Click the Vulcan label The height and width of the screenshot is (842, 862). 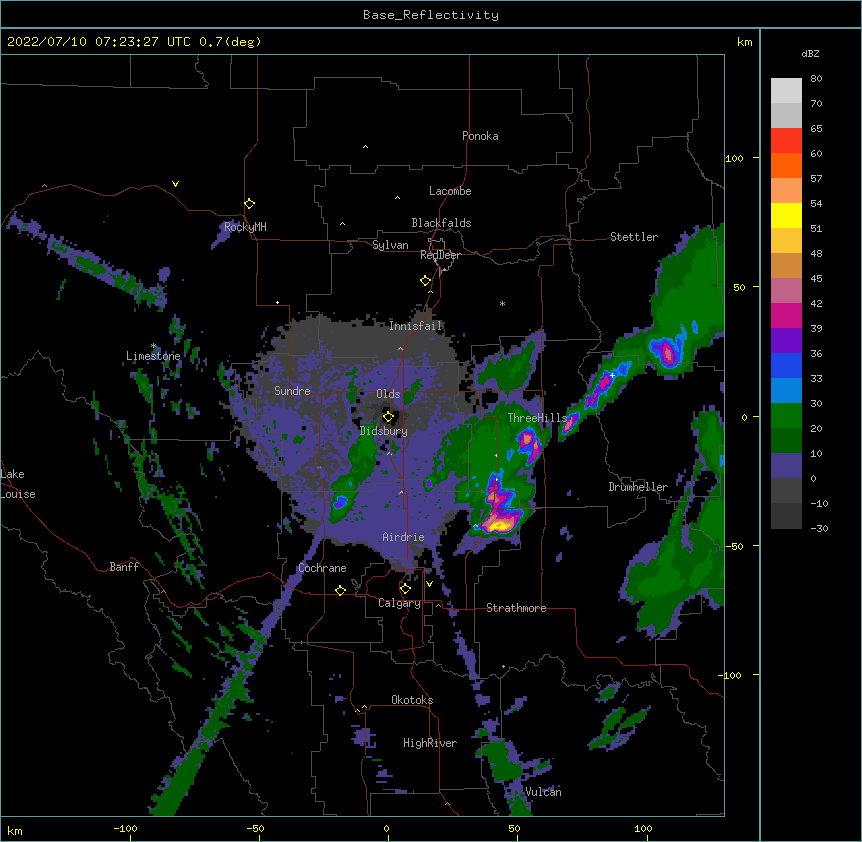543,792
